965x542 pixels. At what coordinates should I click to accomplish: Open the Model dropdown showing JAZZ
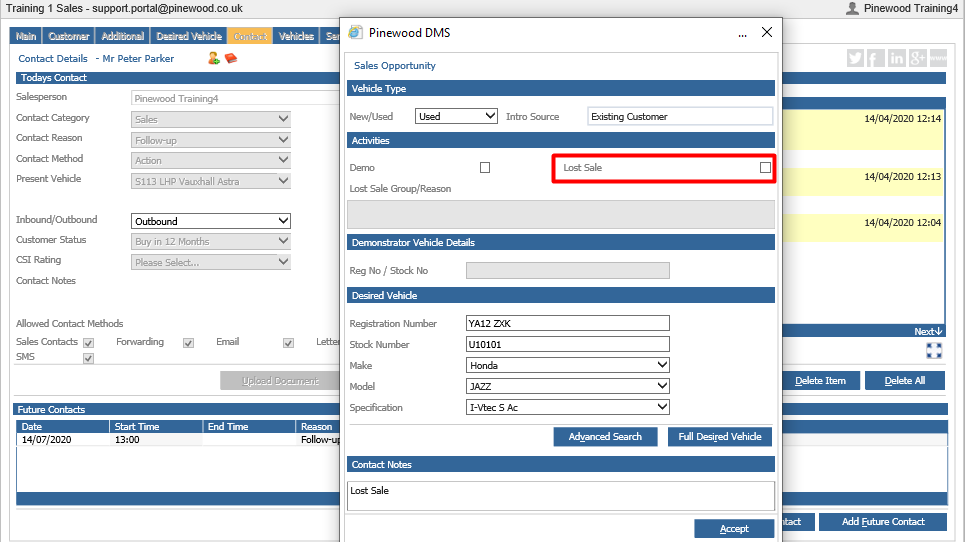(567, 386)
